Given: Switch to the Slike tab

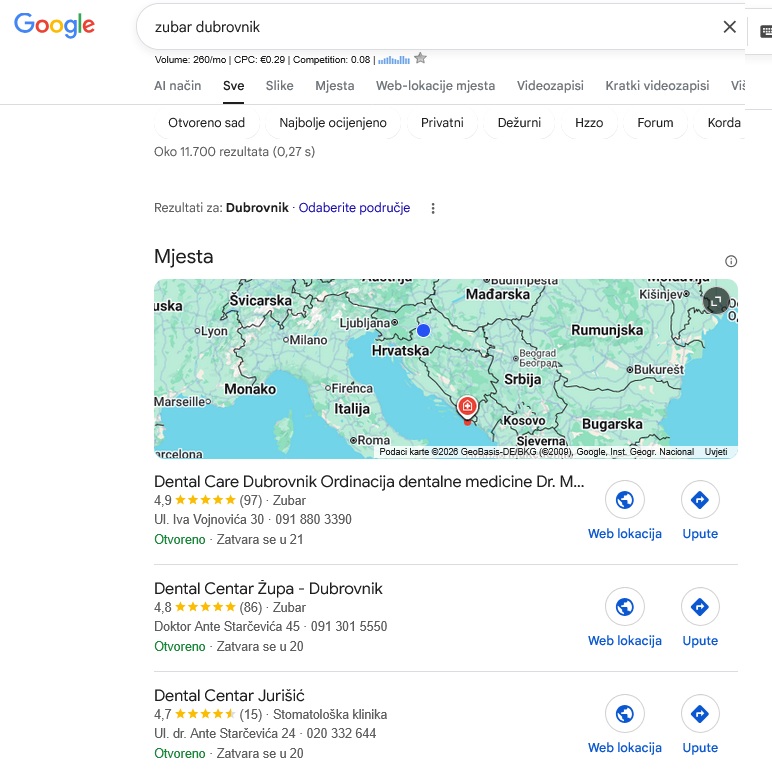Looking at the screenshot, I should tap(280, 86).
